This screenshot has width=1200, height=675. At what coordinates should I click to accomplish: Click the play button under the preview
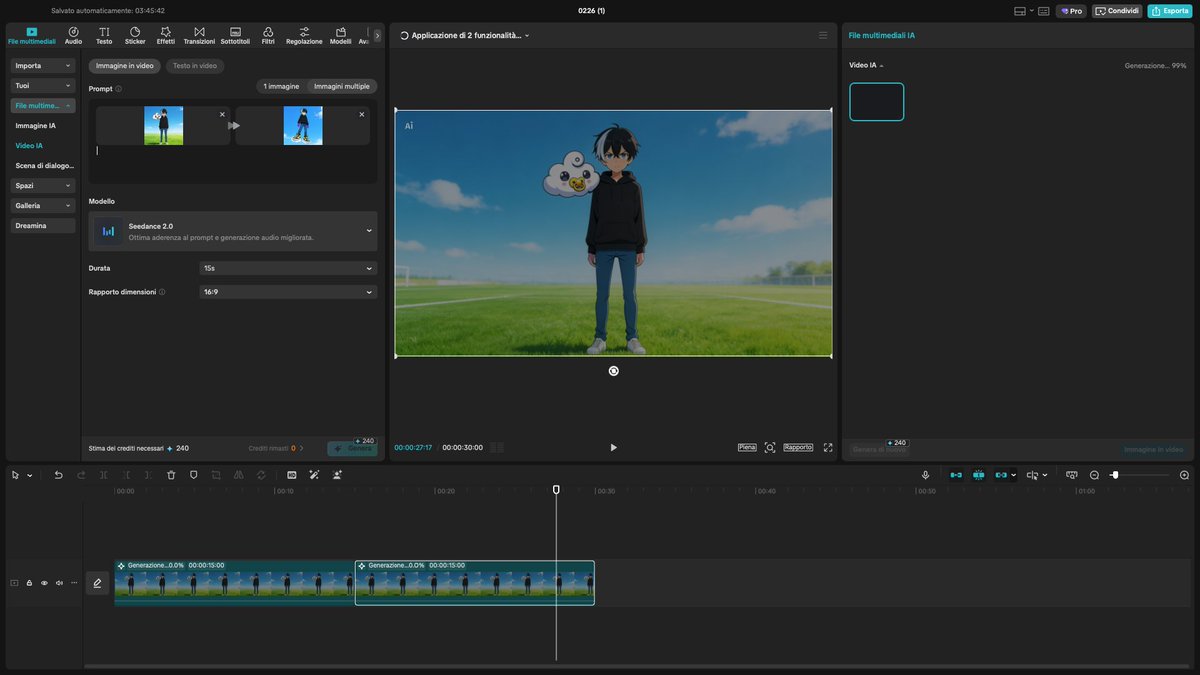tap(613, 448)
